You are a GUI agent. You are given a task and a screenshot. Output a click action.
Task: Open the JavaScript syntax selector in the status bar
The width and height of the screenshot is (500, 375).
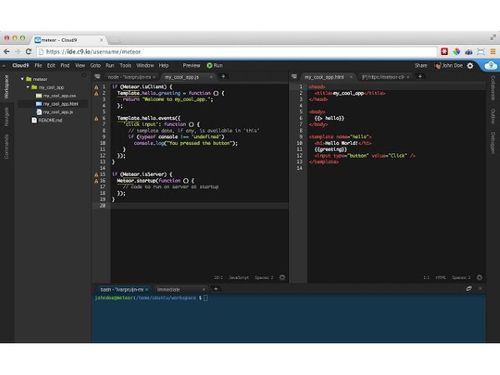pyautogui.click(x=238, y=277)
